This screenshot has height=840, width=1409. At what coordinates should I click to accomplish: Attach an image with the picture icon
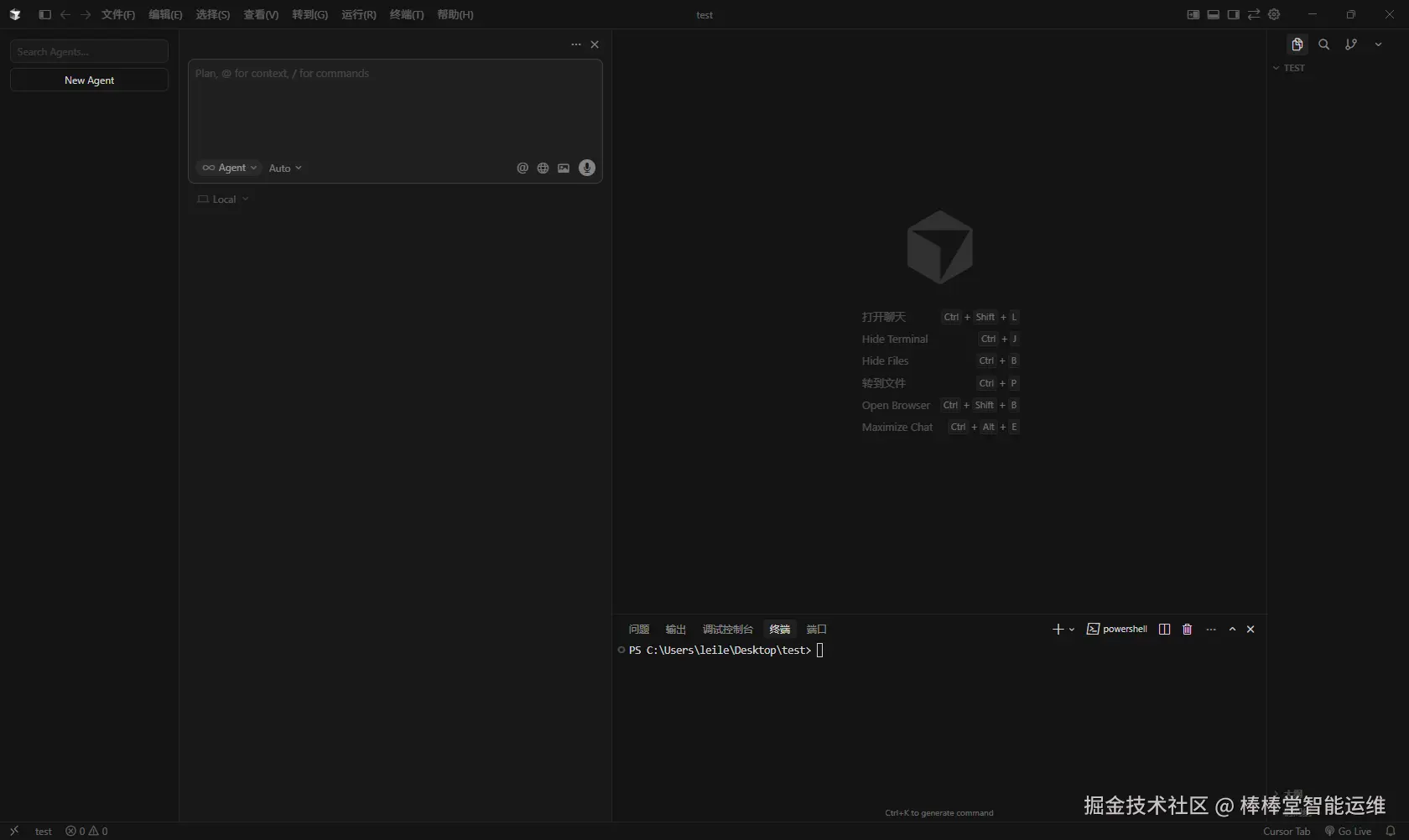click(x=564, y=168)
